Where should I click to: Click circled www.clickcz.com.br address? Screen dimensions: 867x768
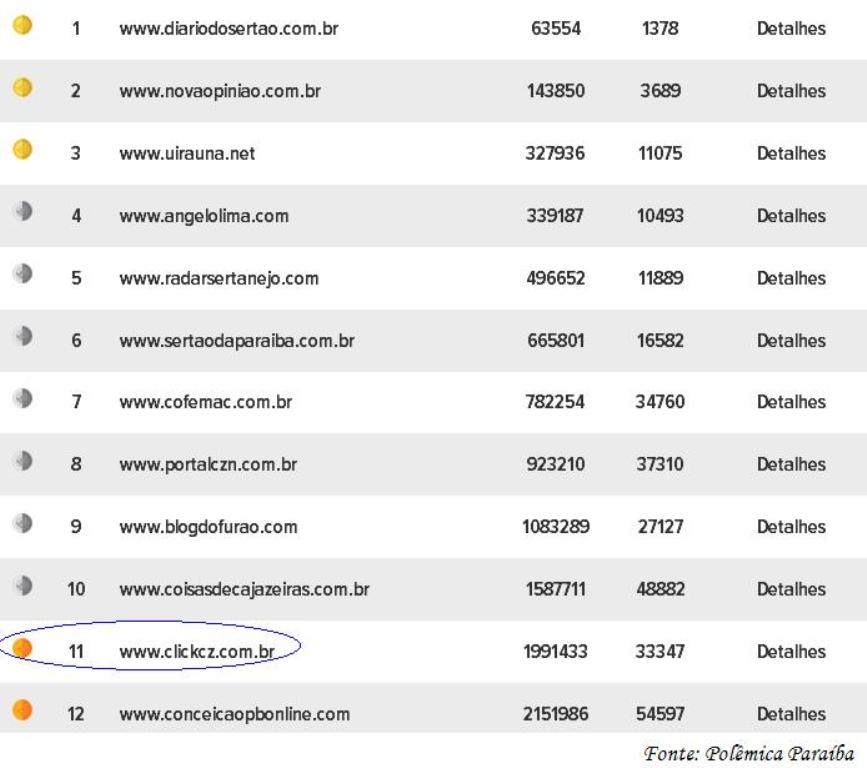click(x=196, y=652)
